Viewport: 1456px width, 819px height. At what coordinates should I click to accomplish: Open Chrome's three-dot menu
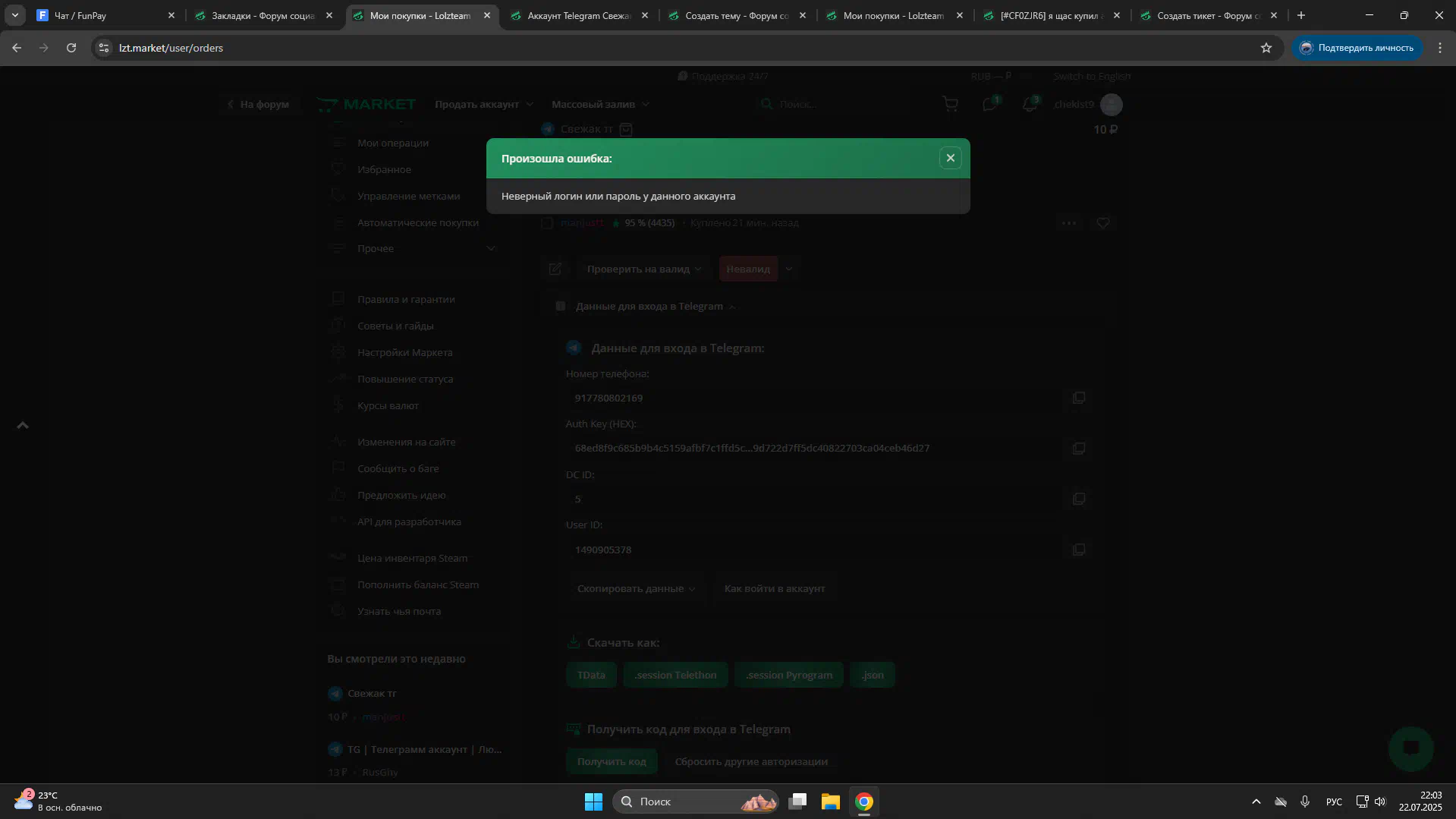1439,48
